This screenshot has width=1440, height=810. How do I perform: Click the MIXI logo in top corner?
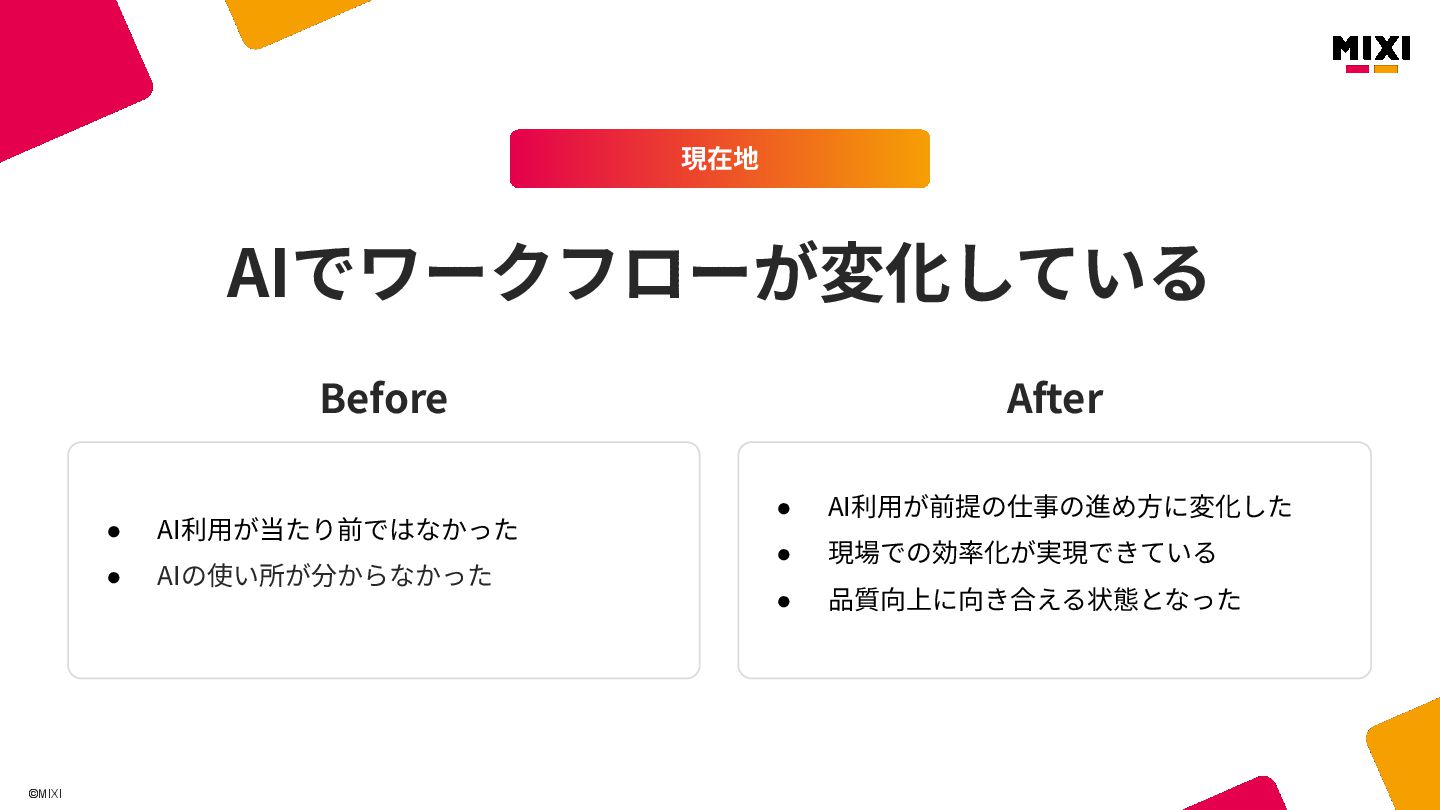pos(1371,54)
